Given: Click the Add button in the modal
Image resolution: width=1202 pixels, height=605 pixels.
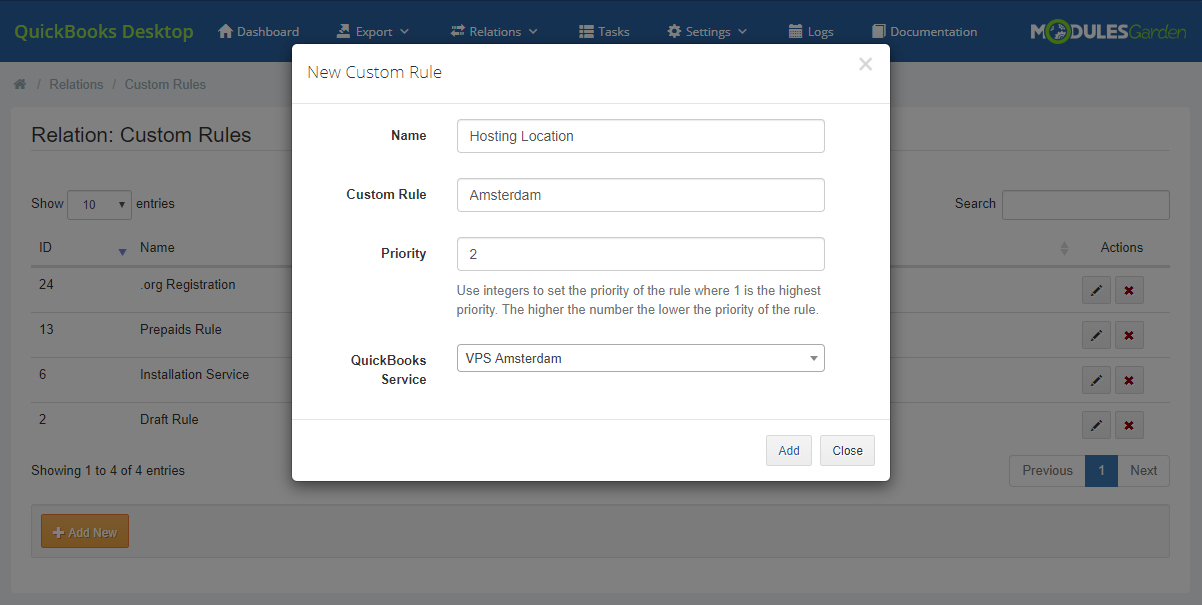Looking at the screenshot, I should [x=788, y=450].
